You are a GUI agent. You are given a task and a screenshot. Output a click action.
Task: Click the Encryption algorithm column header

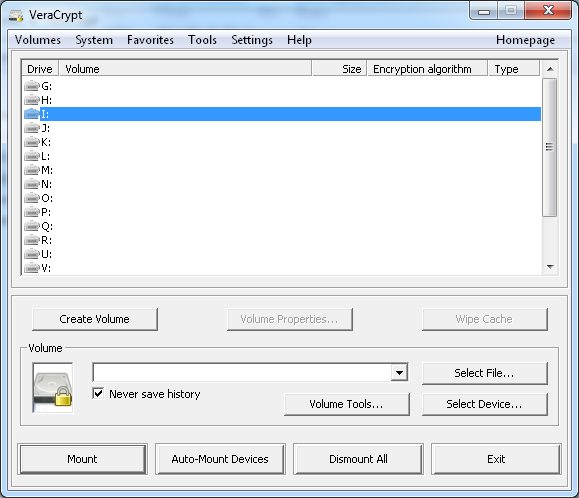click(427, 69)
